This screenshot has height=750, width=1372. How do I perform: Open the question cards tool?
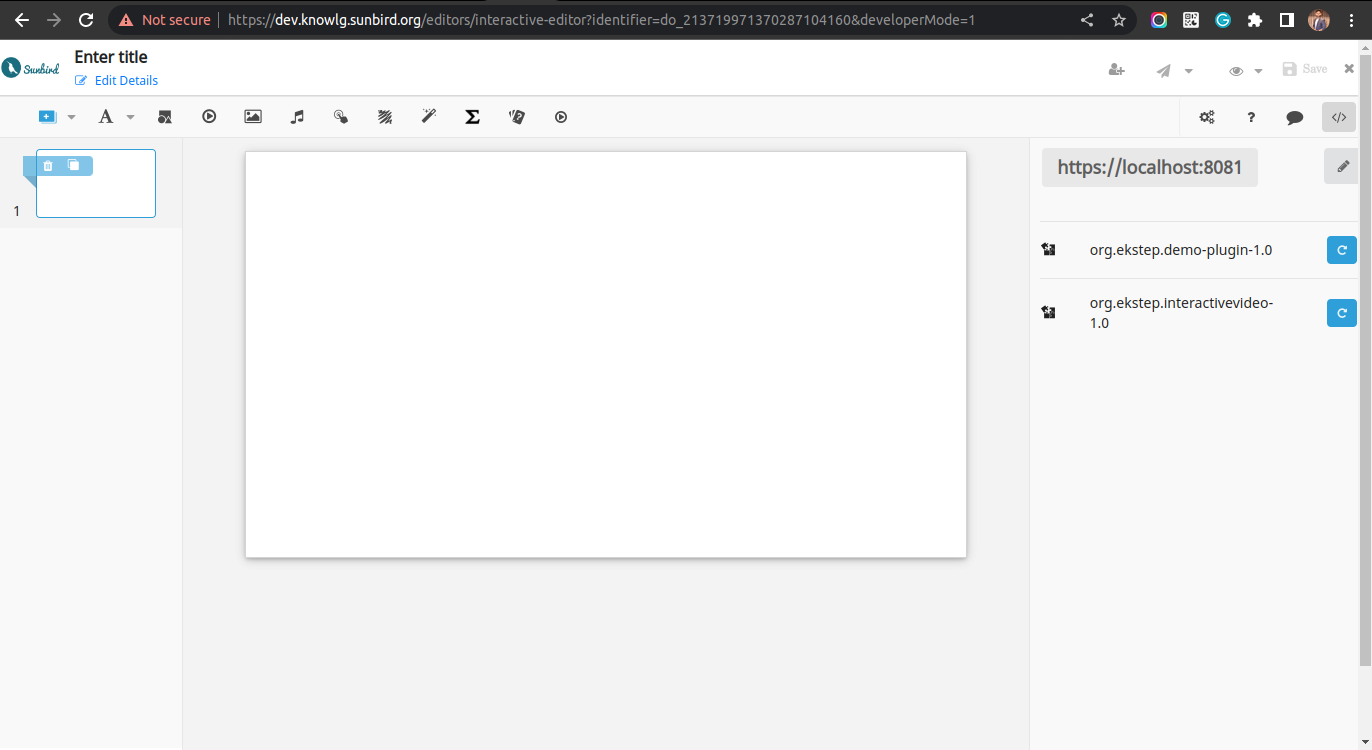pyautogui.click(x=517, y=117)
